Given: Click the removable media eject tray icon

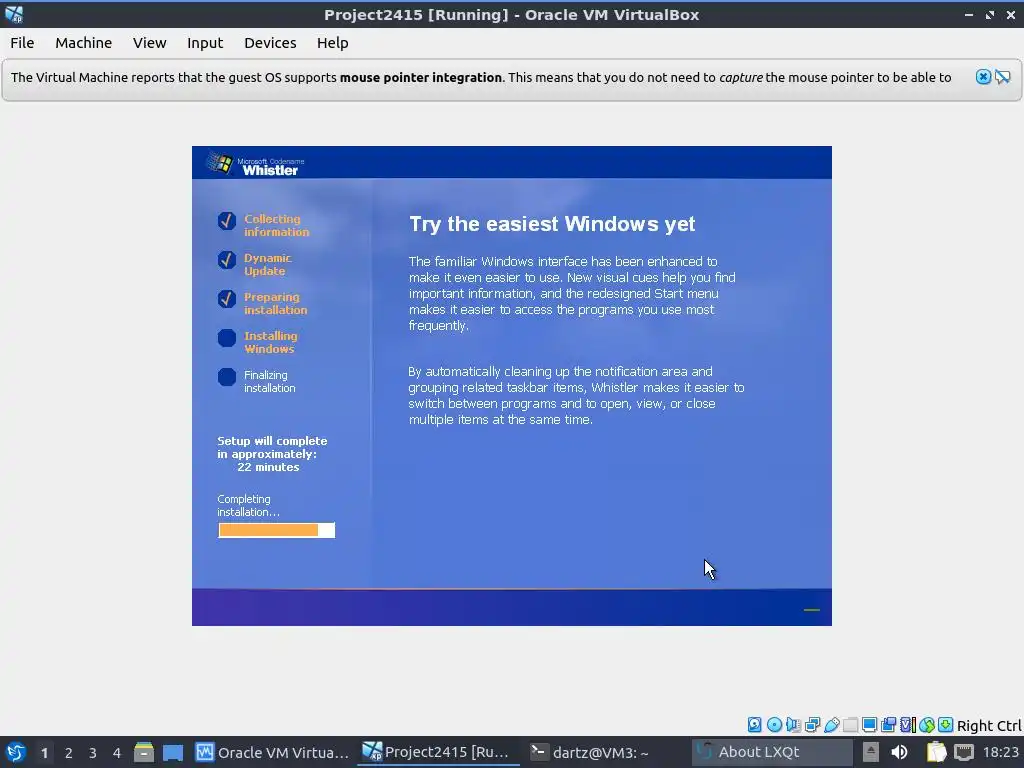Looking at the screenshot, I should click(x=871, y=752).
